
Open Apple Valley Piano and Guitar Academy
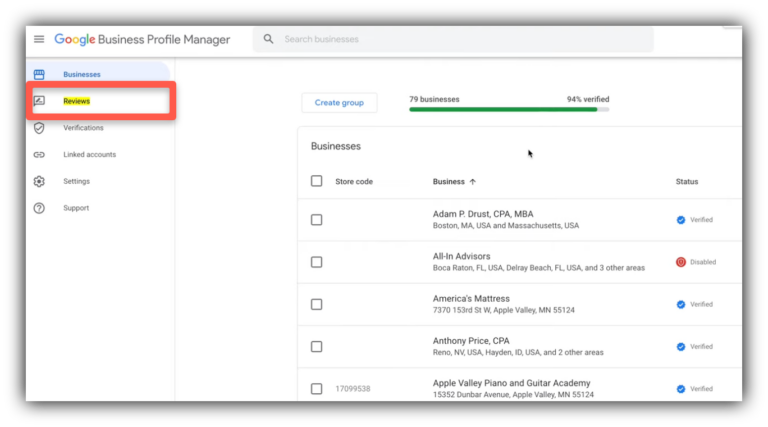point(511,383)
